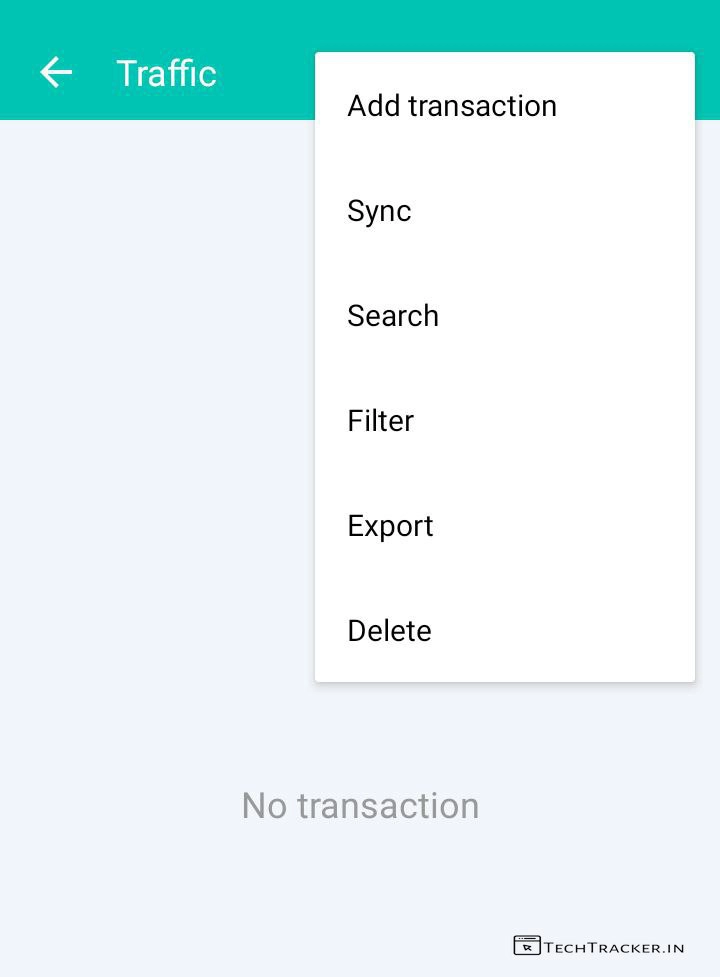Viewport: 720px width, 977px height.
Task: Select Add transaction from the menu
Action: tap(452, 106)
